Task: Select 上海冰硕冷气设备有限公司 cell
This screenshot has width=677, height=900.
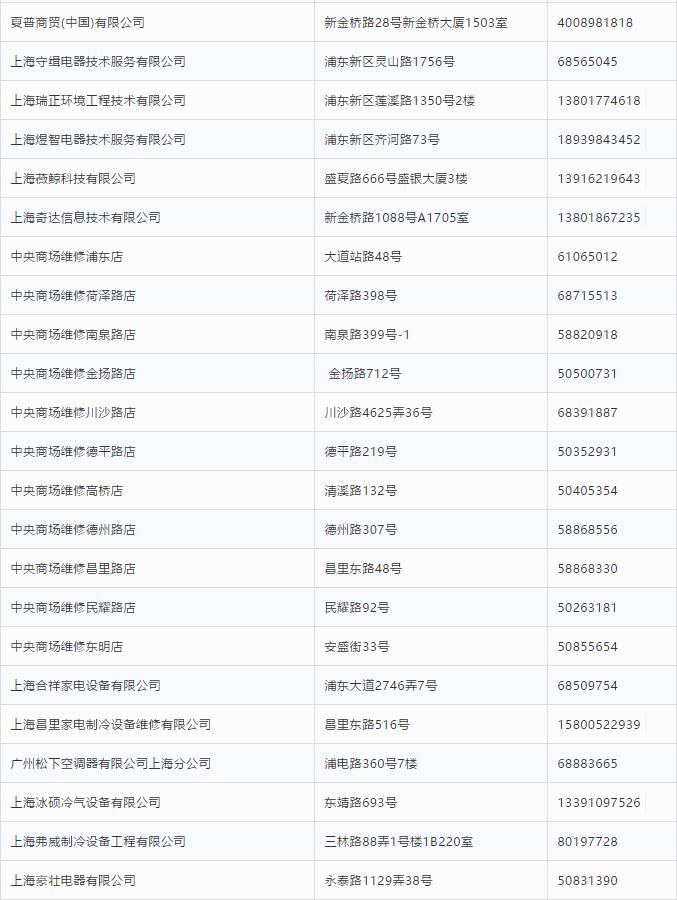Action: [x=157, y=803]
